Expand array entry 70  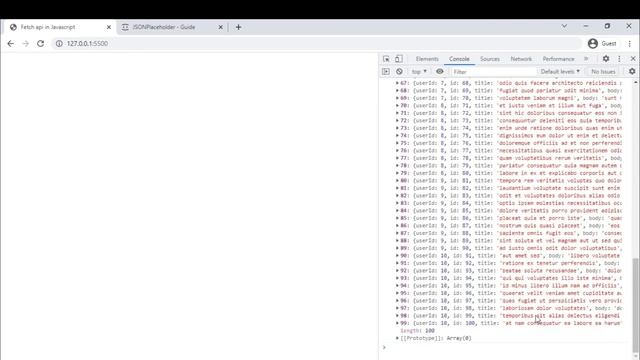pos(397,105)
